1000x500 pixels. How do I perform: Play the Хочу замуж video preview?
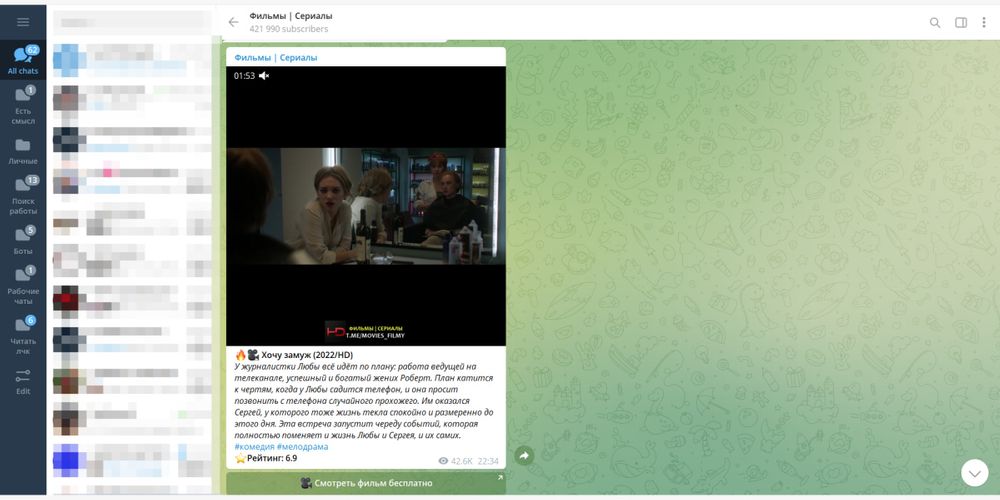click(366, 206)
